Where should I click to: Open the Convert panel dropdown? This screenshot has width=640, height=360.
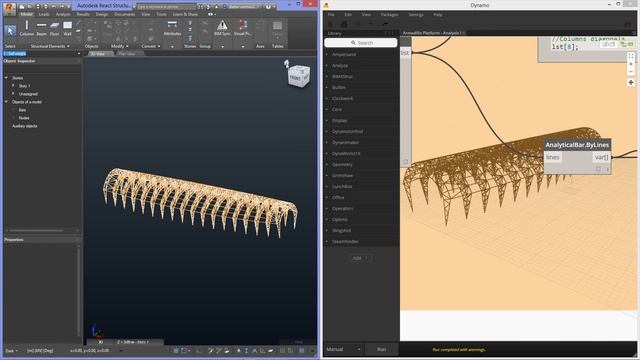[x=150, y=47]
